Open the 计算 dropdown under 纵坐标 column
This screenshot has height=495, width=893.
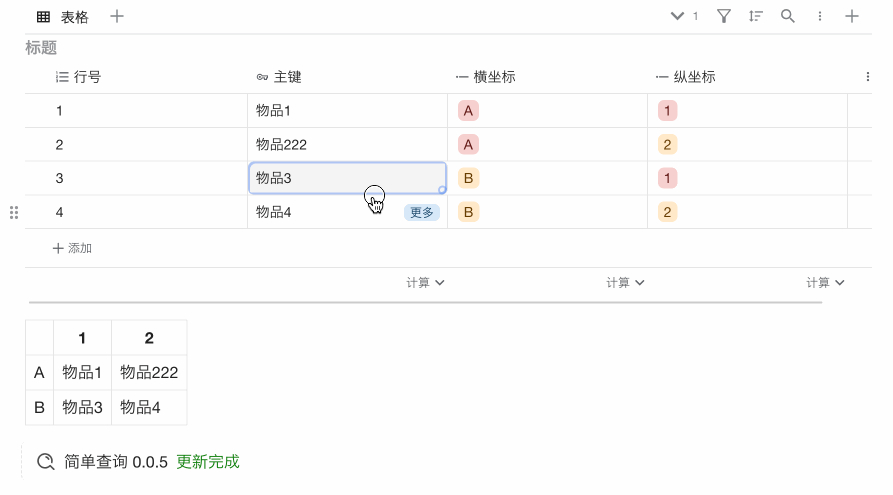coord(825,283)
